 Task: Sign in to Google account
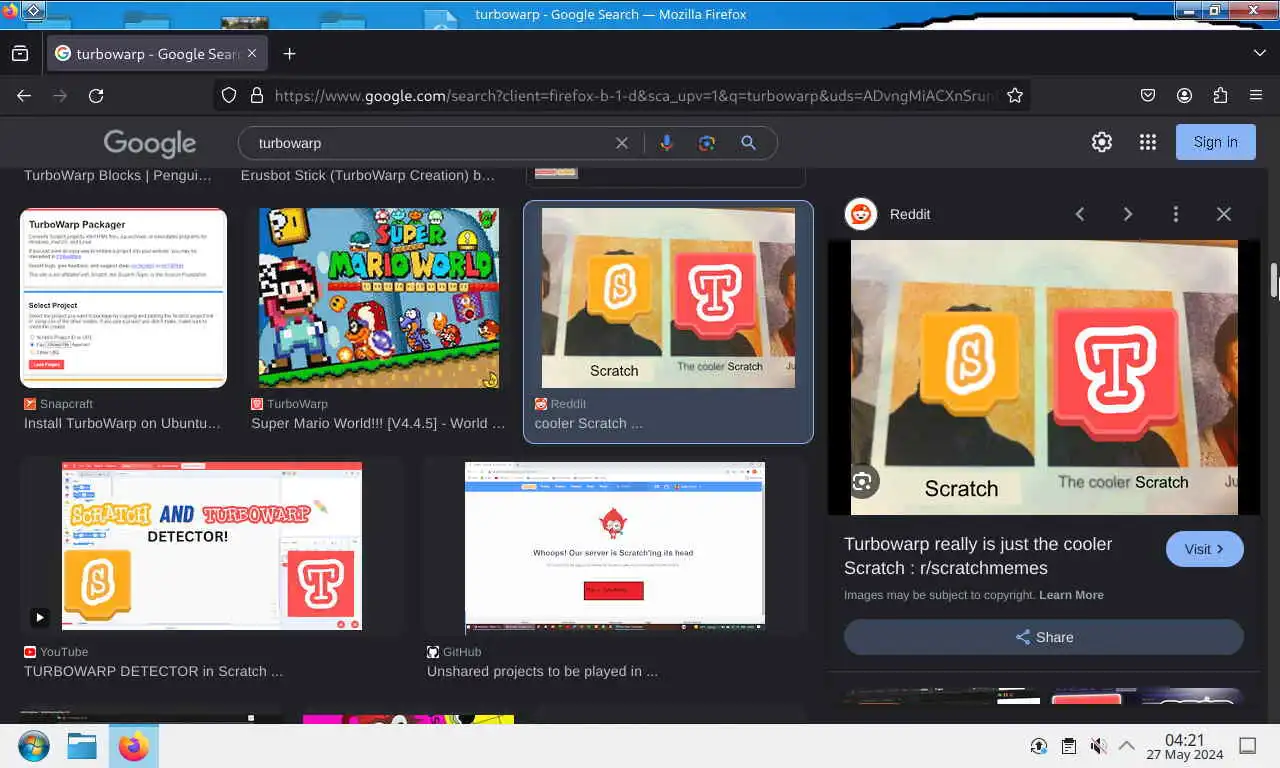point(1216,142)
